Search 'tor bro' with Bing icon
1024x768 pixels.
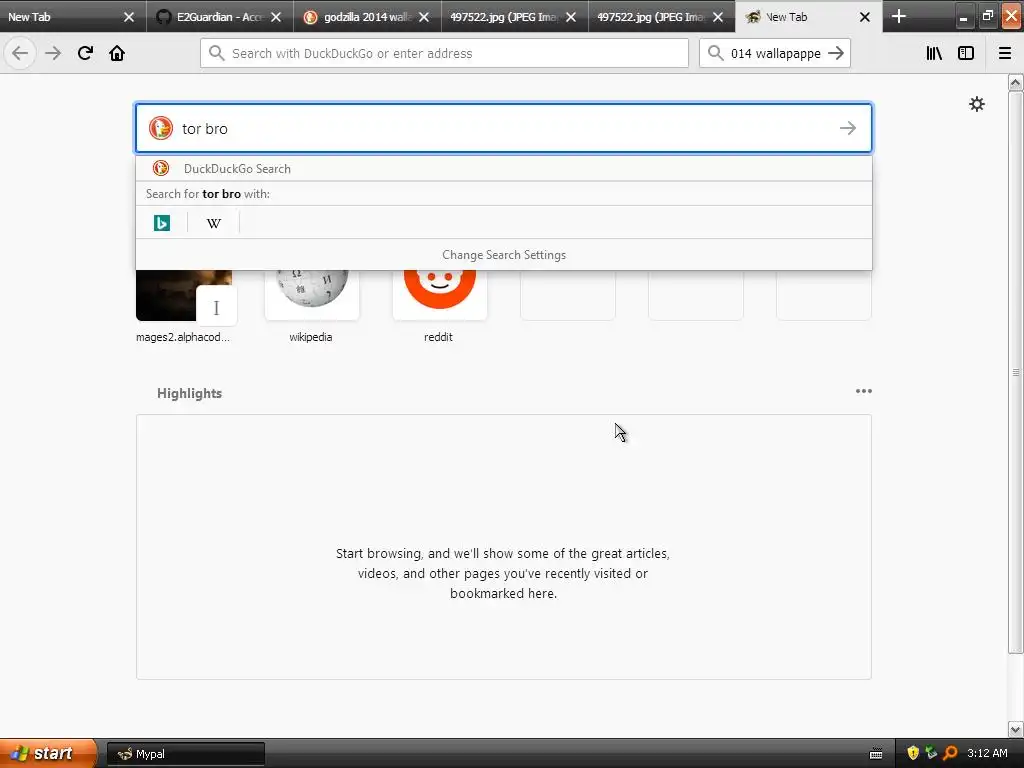pos(162,223)
